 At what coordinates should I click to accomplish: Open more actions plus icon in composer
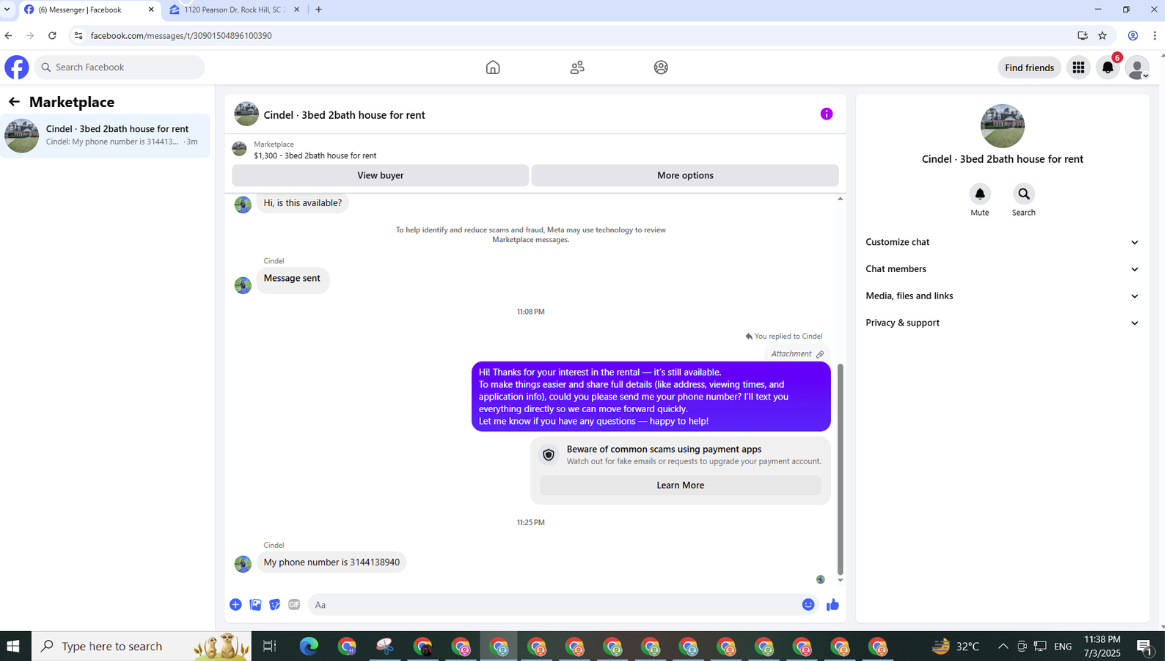coord(236,605)
